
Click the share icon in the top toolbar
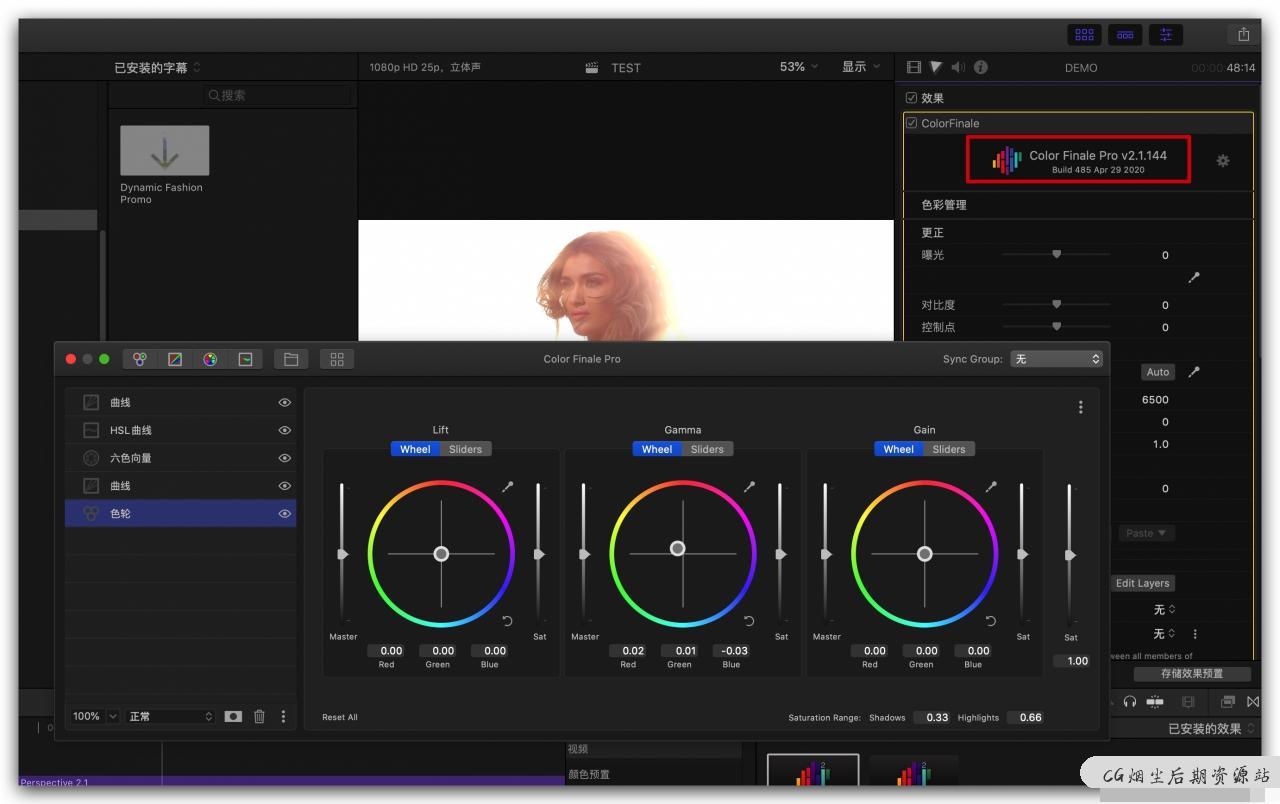pos(1243,34)
